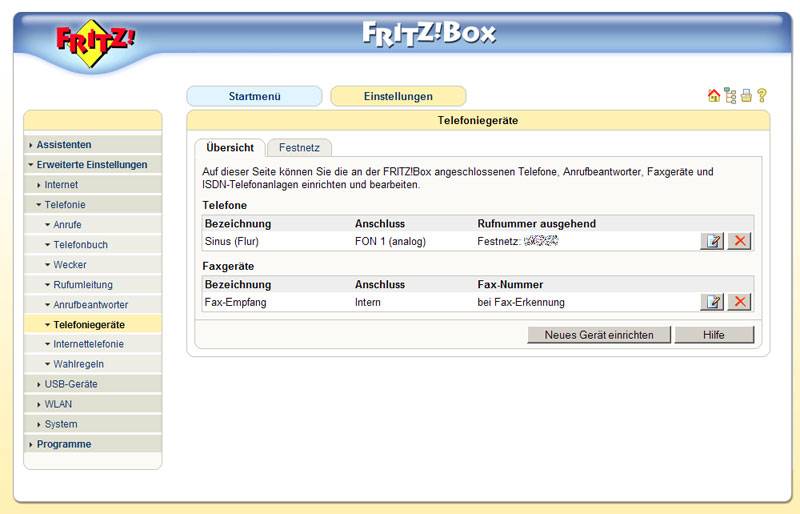Click the printer icon to print page
Image resolution: width=800 pixels, height=514 pixels.
[x=745, y=96]
